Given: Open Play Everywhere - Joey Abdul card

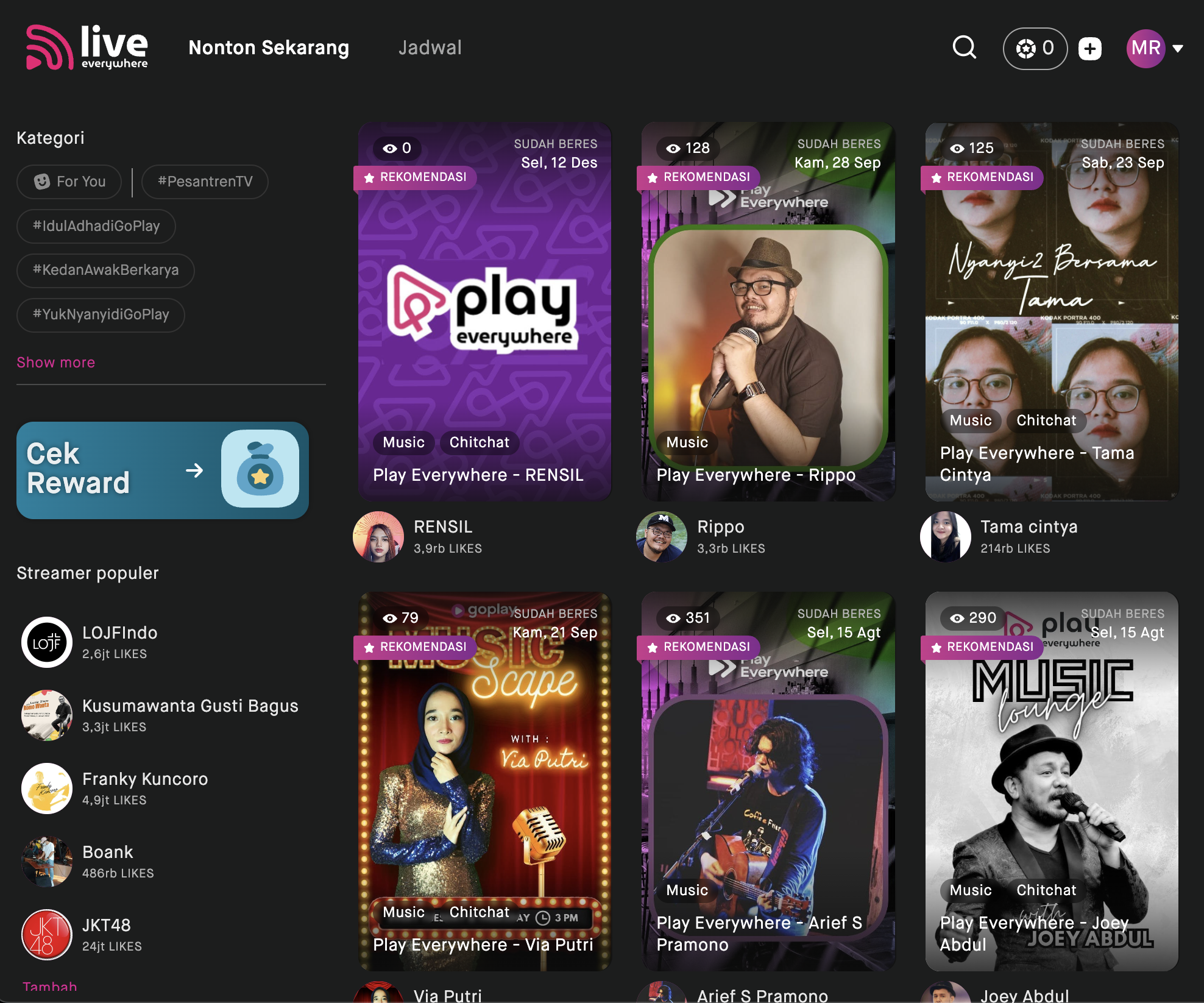Looking at the screenshot, I should pyautogui.click(x=1052, y=781).
